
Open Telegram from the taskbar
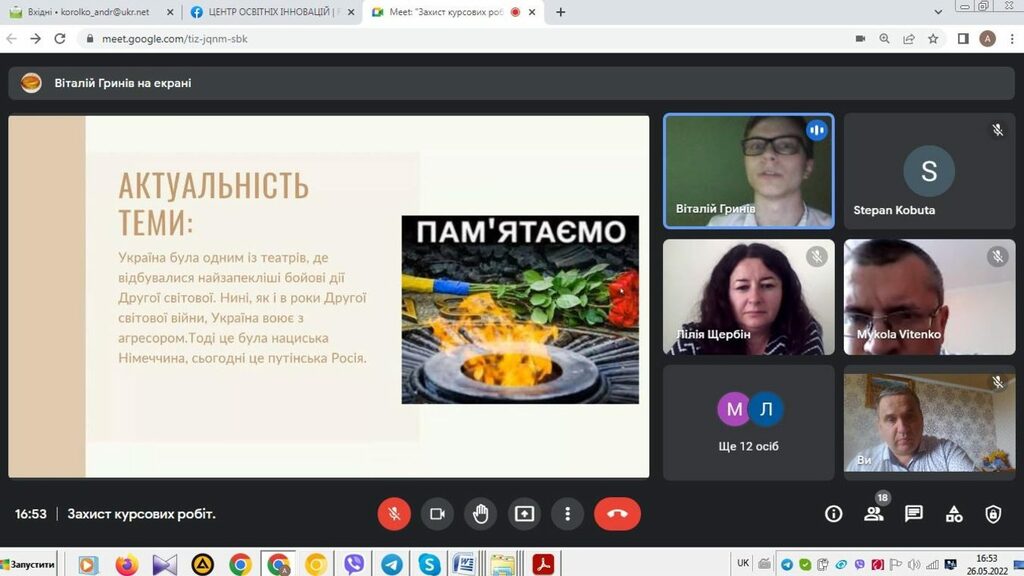tap(391, 564)
